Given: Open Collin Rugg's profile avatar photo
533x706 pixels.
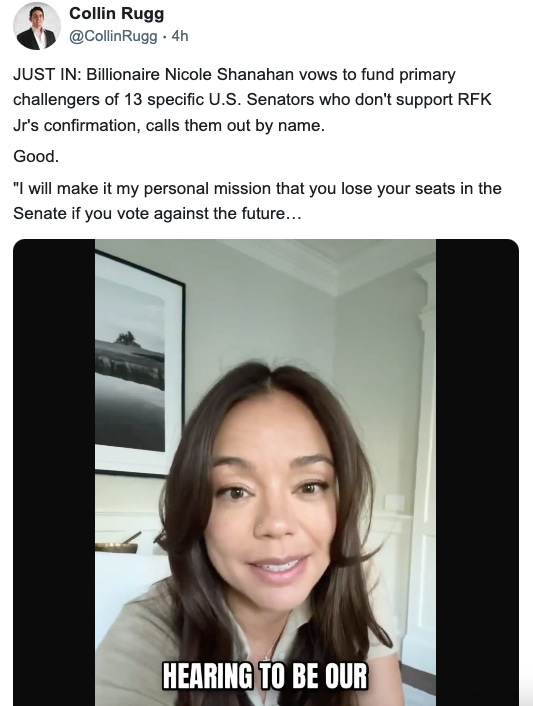Looking at the screenshot, I should pos(36,26).
